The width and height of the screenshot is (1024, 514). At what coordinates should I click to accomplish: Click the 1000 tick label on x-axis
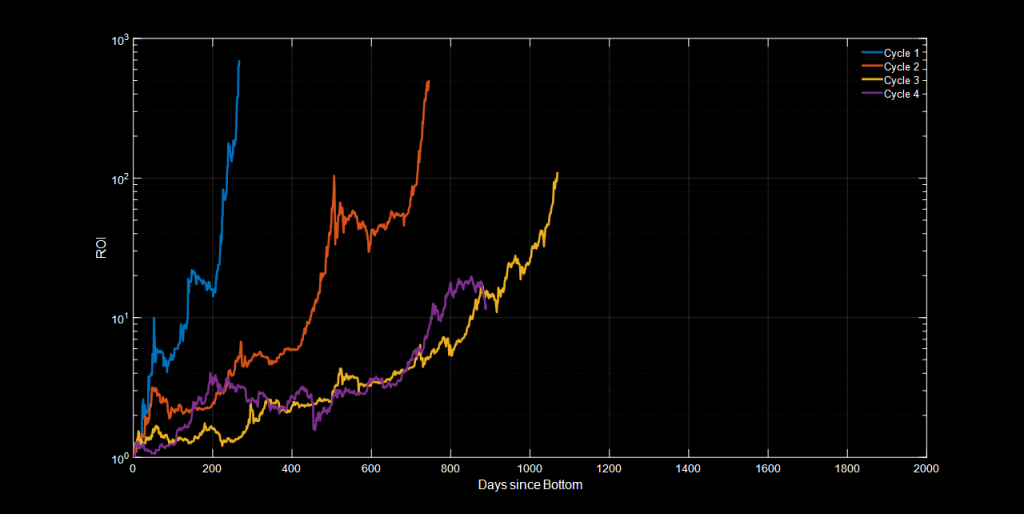click(529, 468)
